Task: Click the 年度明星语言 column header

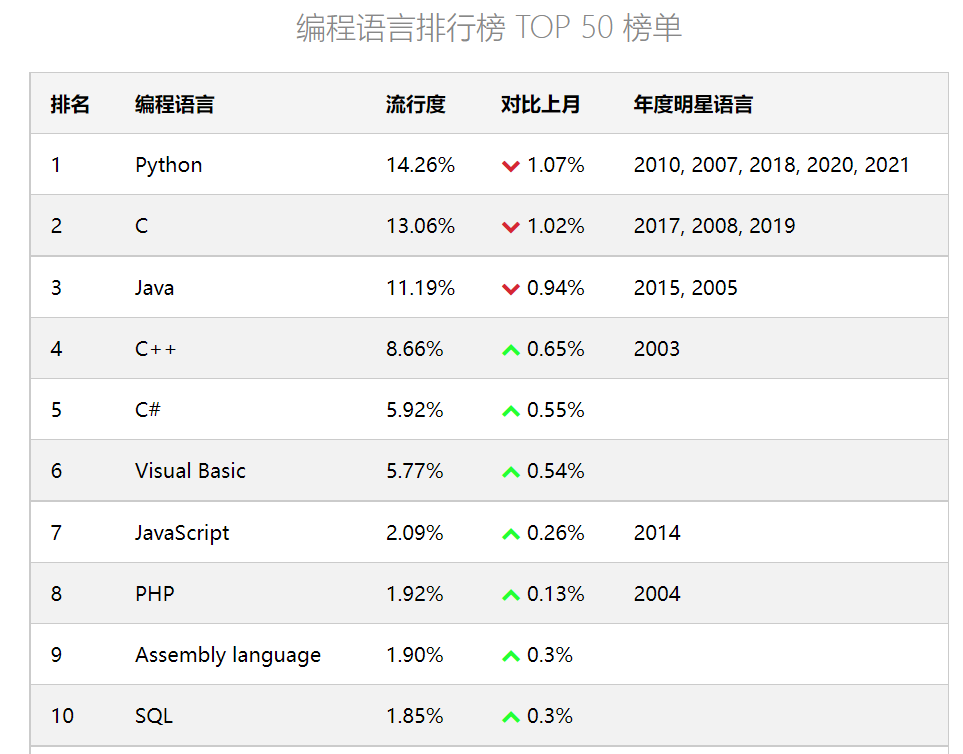Action: [693, 104]
